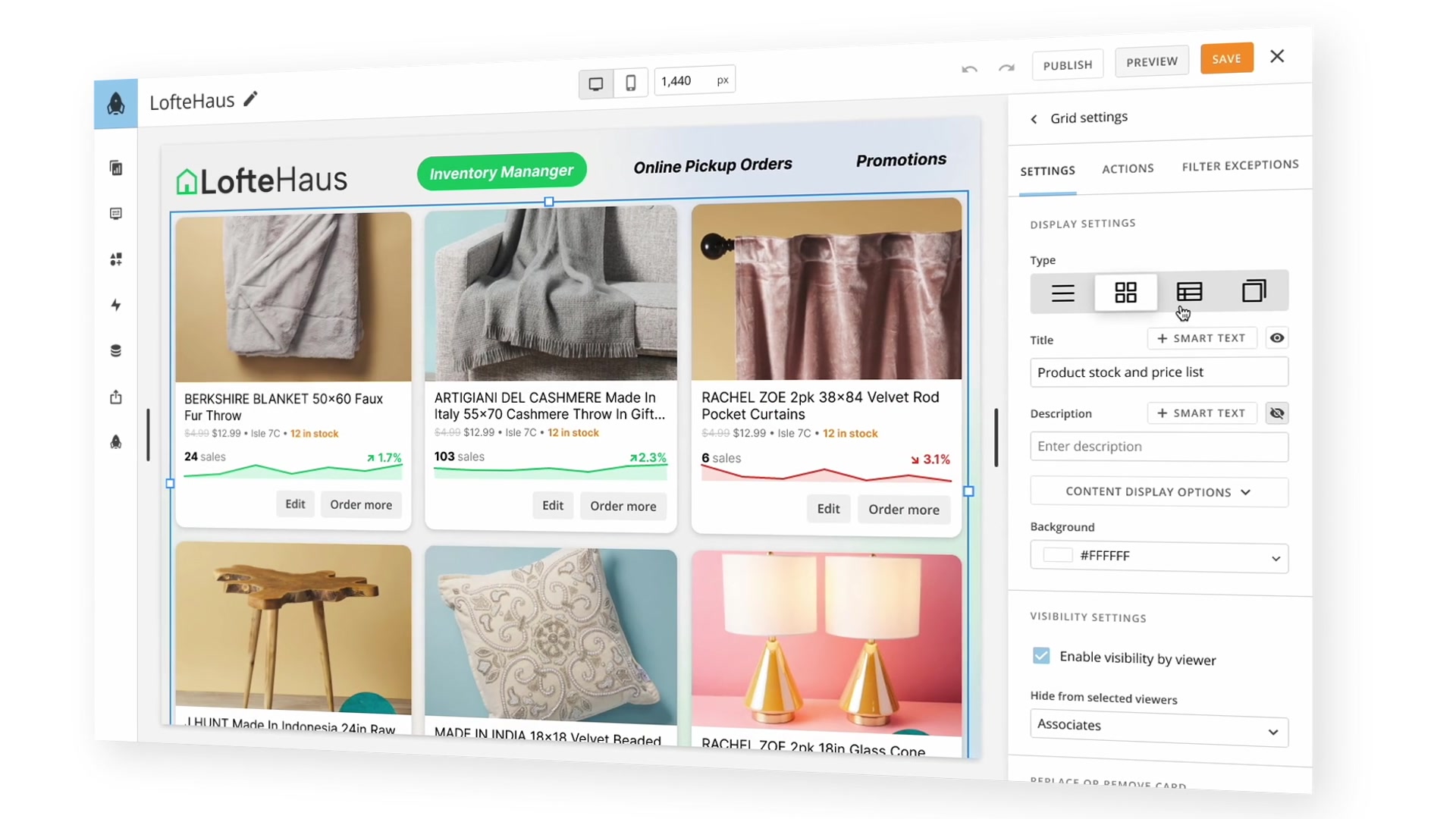Open the database stack icon in sidebar
This screenshot has width=1456, height=819.
tap(116, 350)
